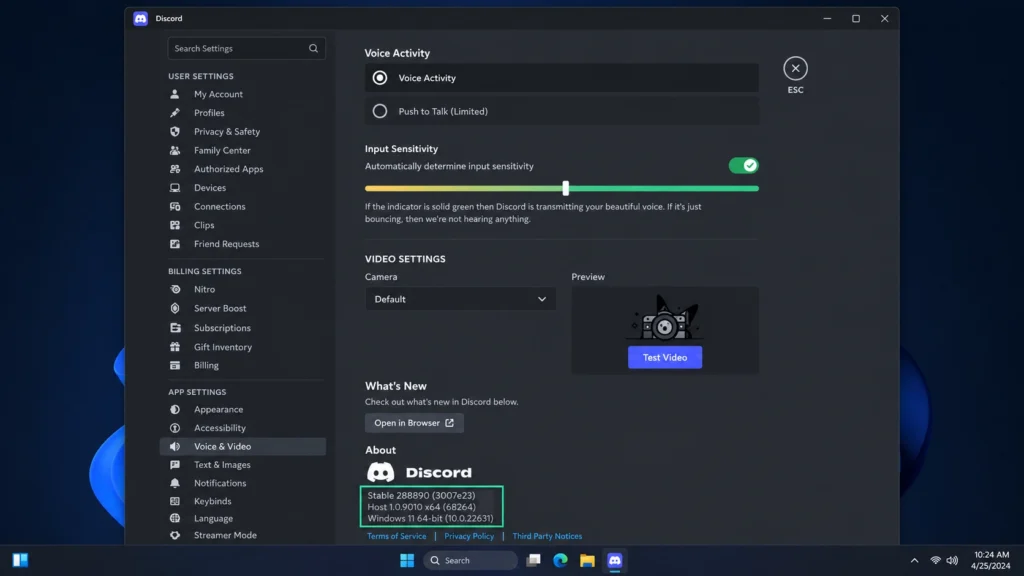The width and height of the screenshot is (1024, 576).
Task: Open Task View from taskbar
Action: pyautogui.click(x=534, y=560)
